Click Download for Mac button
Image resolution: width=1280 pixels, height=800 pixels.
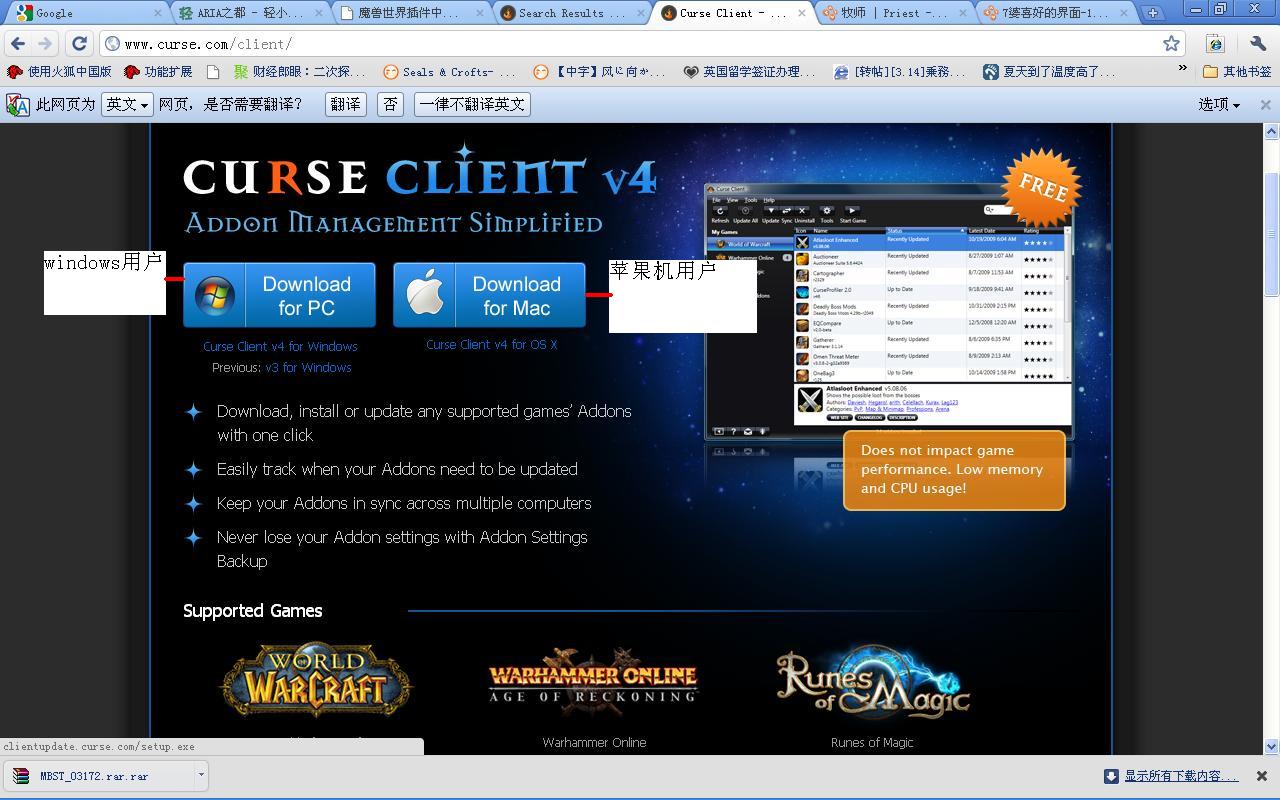(x=489, y=295)
